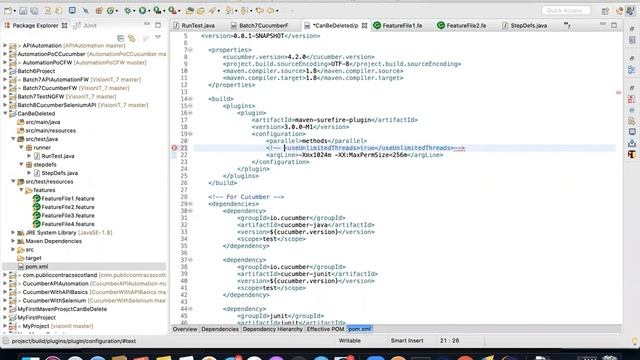Switch to FeatureFile2 editor tab
The width and height of the screenshot is (640, 360).
point(462,26)
